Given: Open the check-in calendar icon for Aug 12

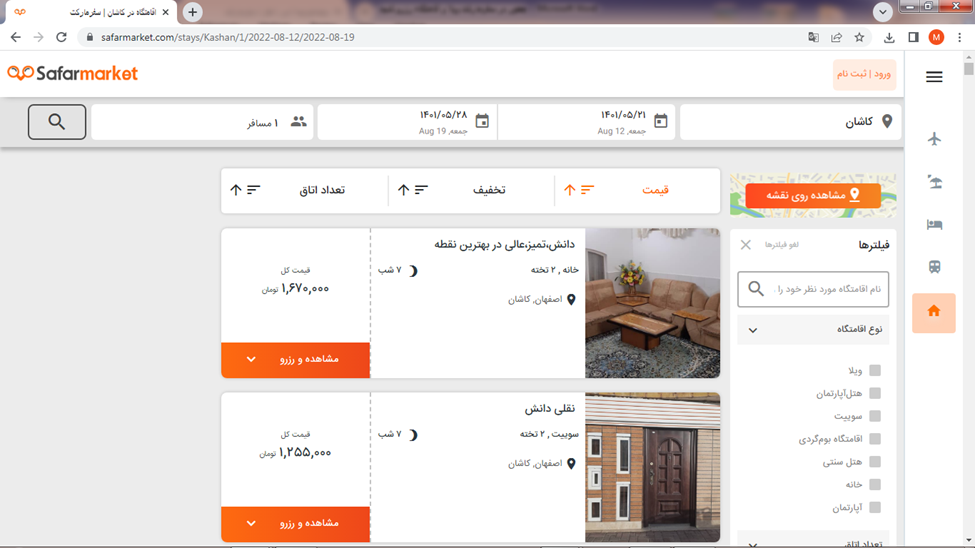Looking at the screenshot, I should pos(660,121).
